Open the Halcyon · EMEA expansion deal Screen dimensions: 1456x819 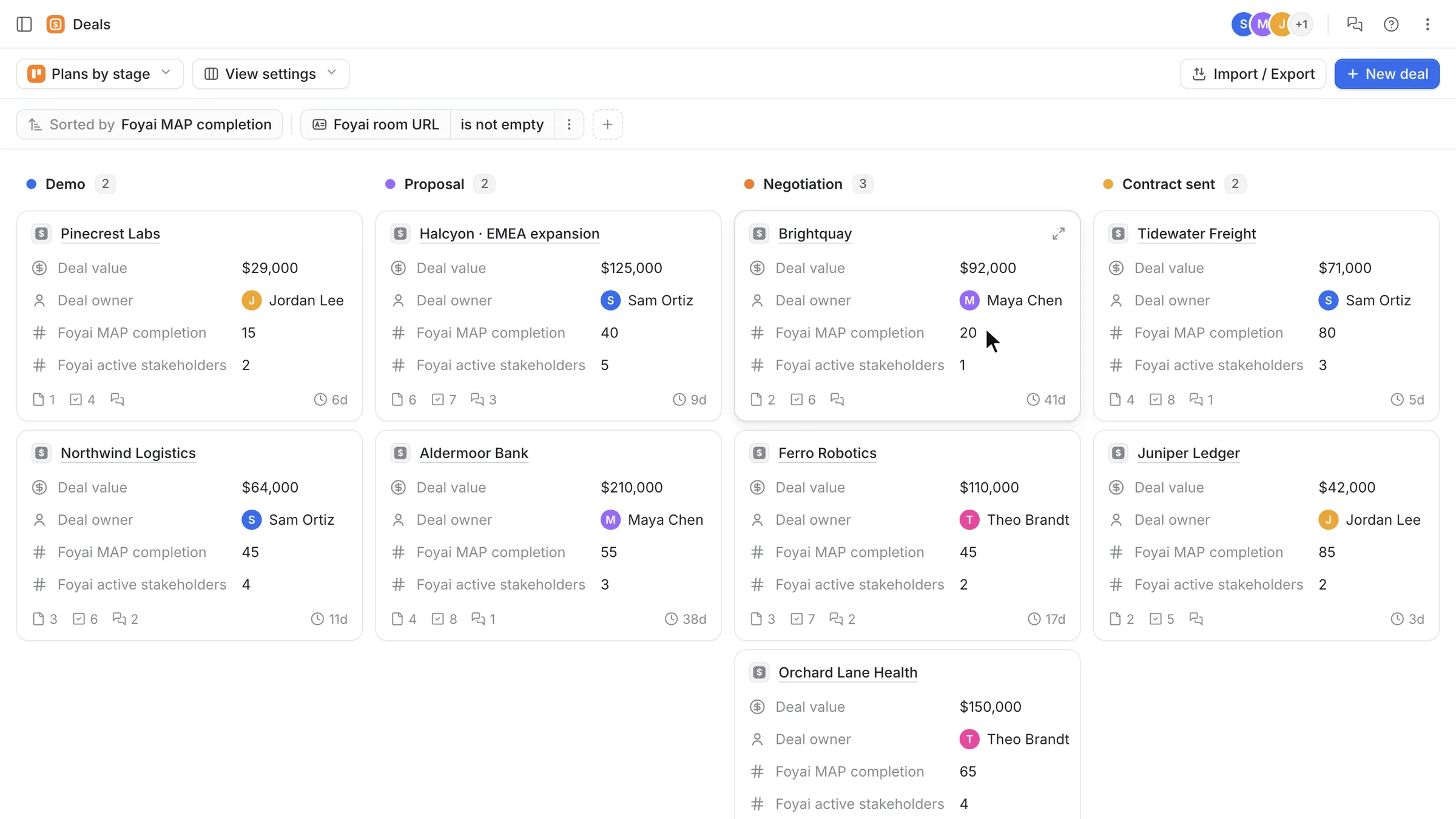[510, 234]
